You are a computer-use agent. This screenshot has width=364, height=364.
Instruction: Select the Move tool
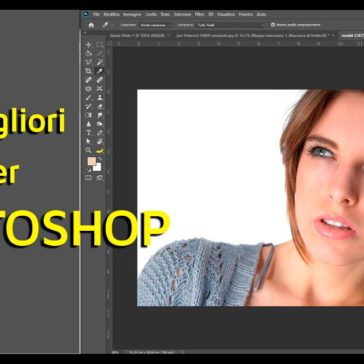click(x=88, y=45)
